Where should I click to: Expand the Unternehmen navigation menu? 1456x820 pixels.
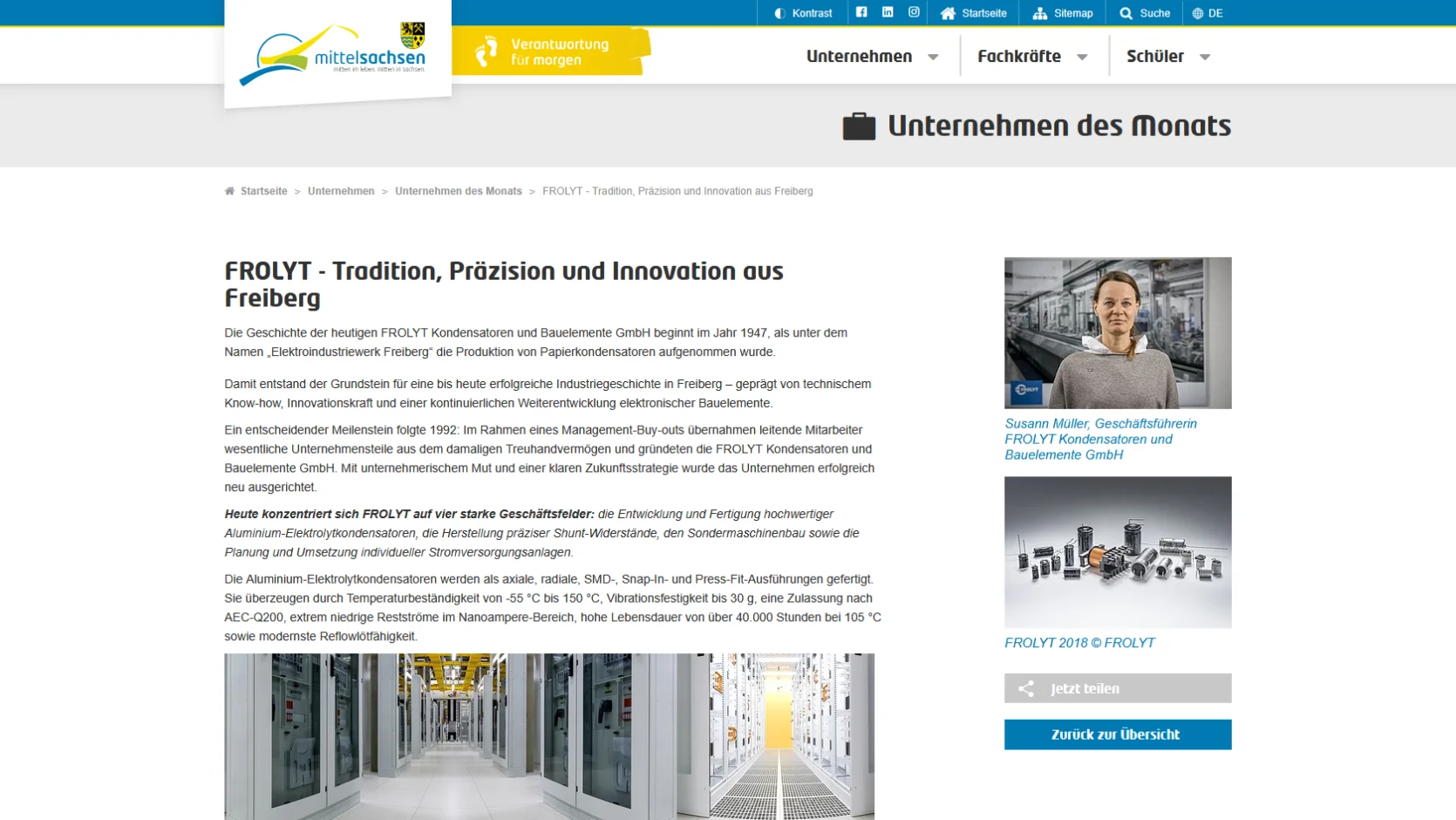coord(872,56)
